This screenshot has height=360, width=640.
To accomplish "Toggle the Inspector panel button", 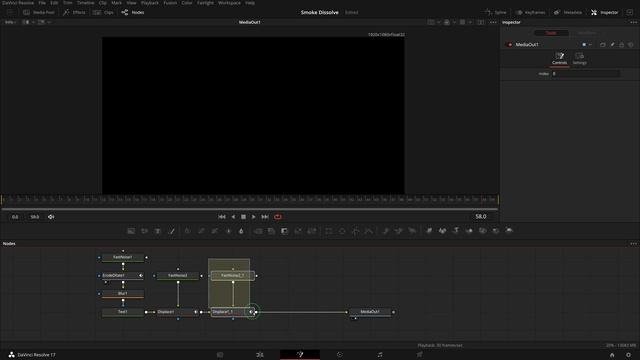I will (604, 12).
